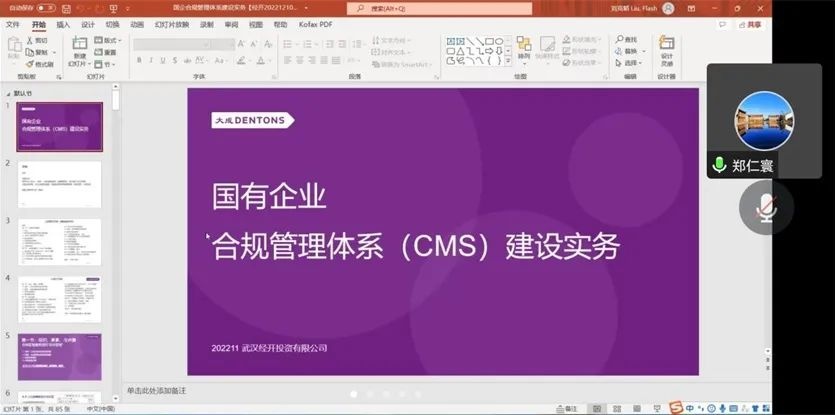Open the Replace (替换) dropdown arrow
Image resolution: width=835 pixels, height=415 pixels.
644,52
